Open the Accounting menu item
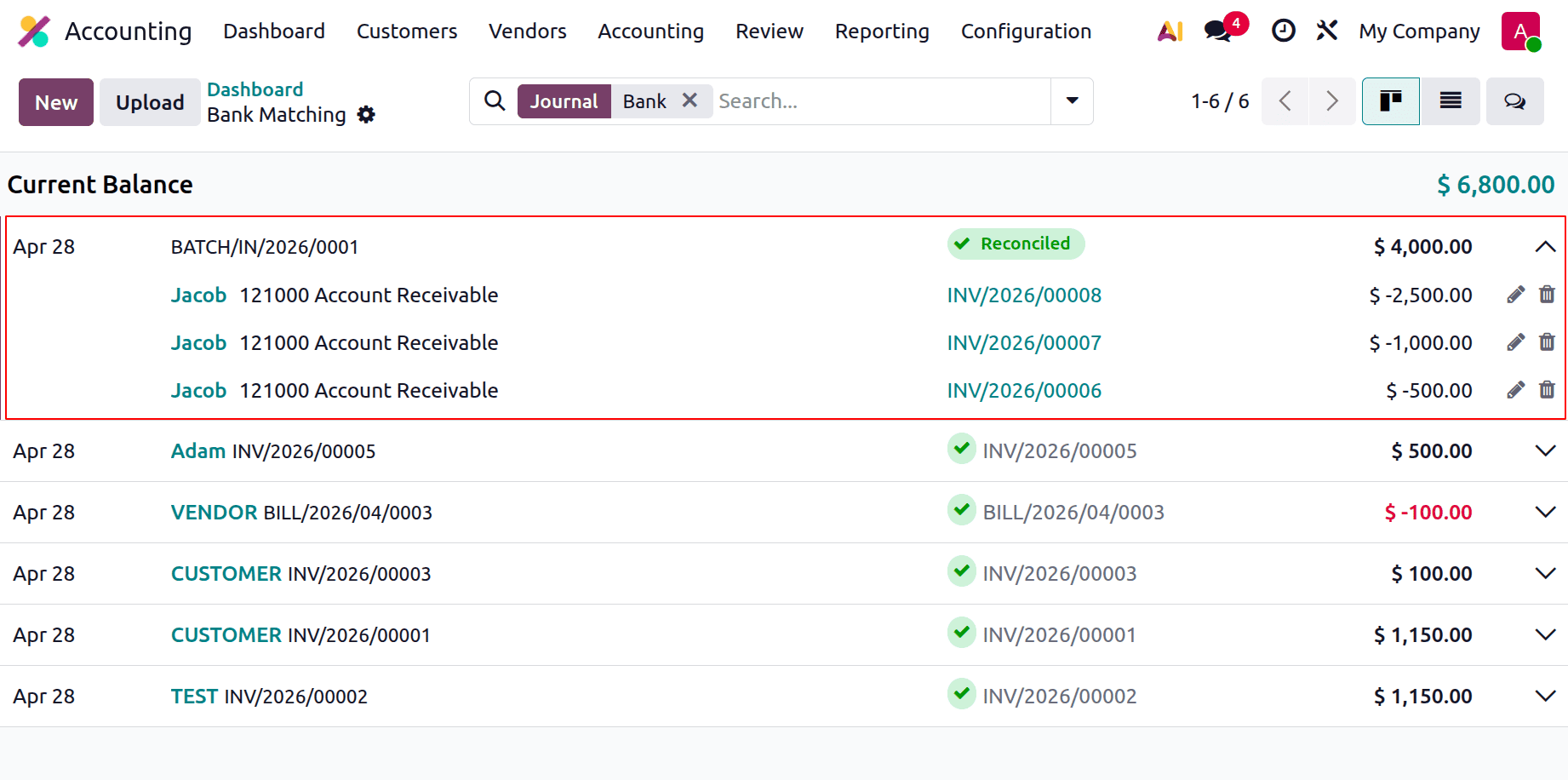This screenshot has height=780, width=1568. [x=651, y=32]
